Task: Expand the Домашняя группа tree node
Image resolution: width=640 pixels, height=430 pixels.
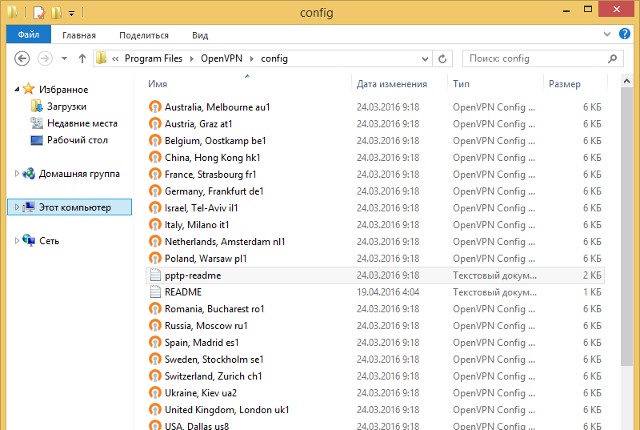Action: (x=17, y=173)
